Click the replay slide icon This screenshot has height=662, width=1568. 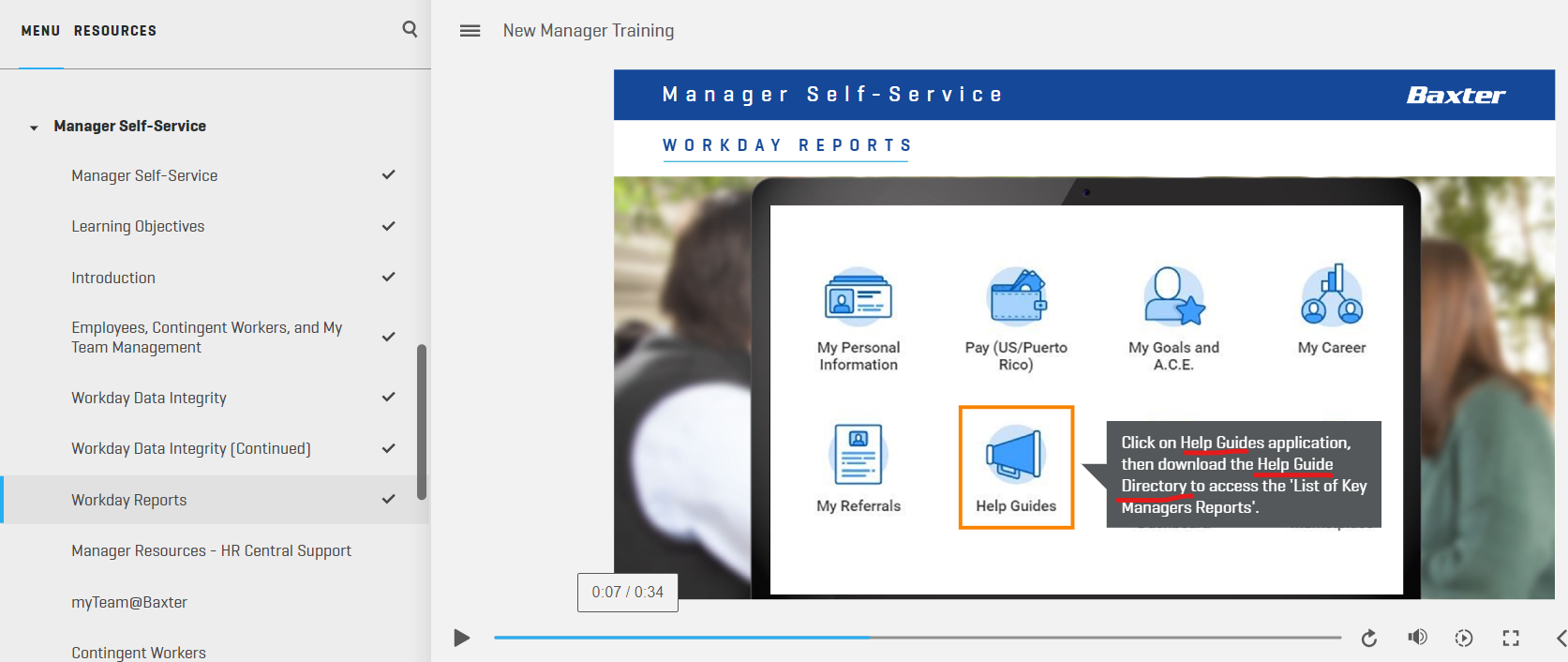point(1368,638)
